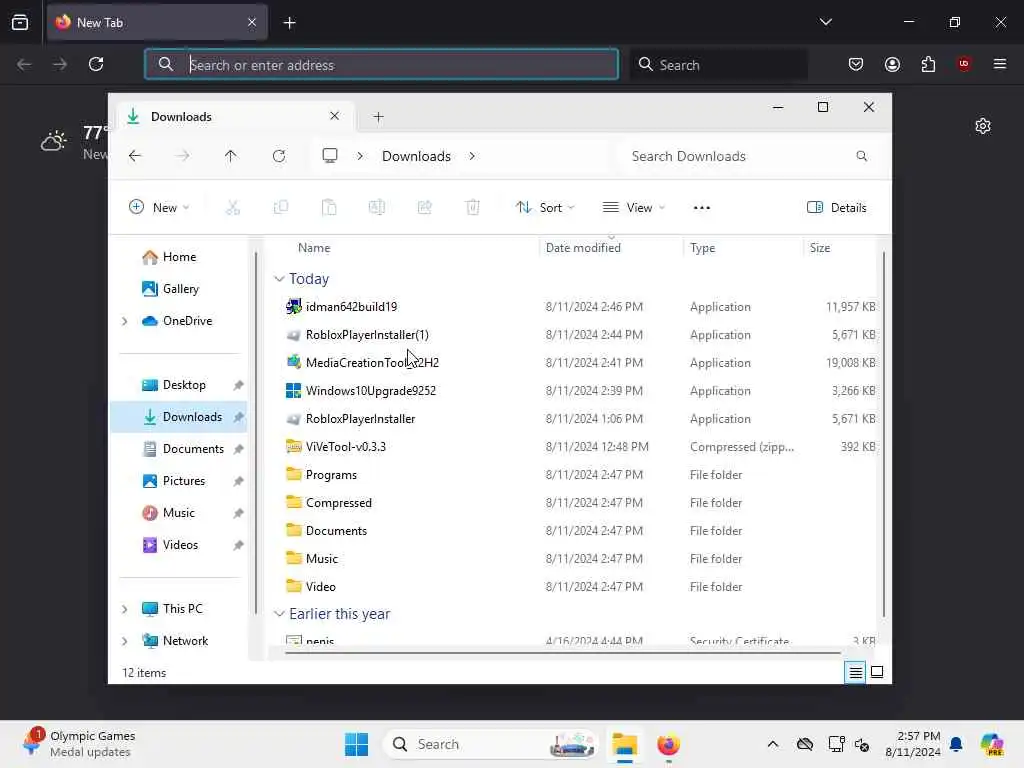Image resolution: width=1024 pixels, height=768 pixels.
Task: Open a new Firefox tab
Action: [289, 23]
